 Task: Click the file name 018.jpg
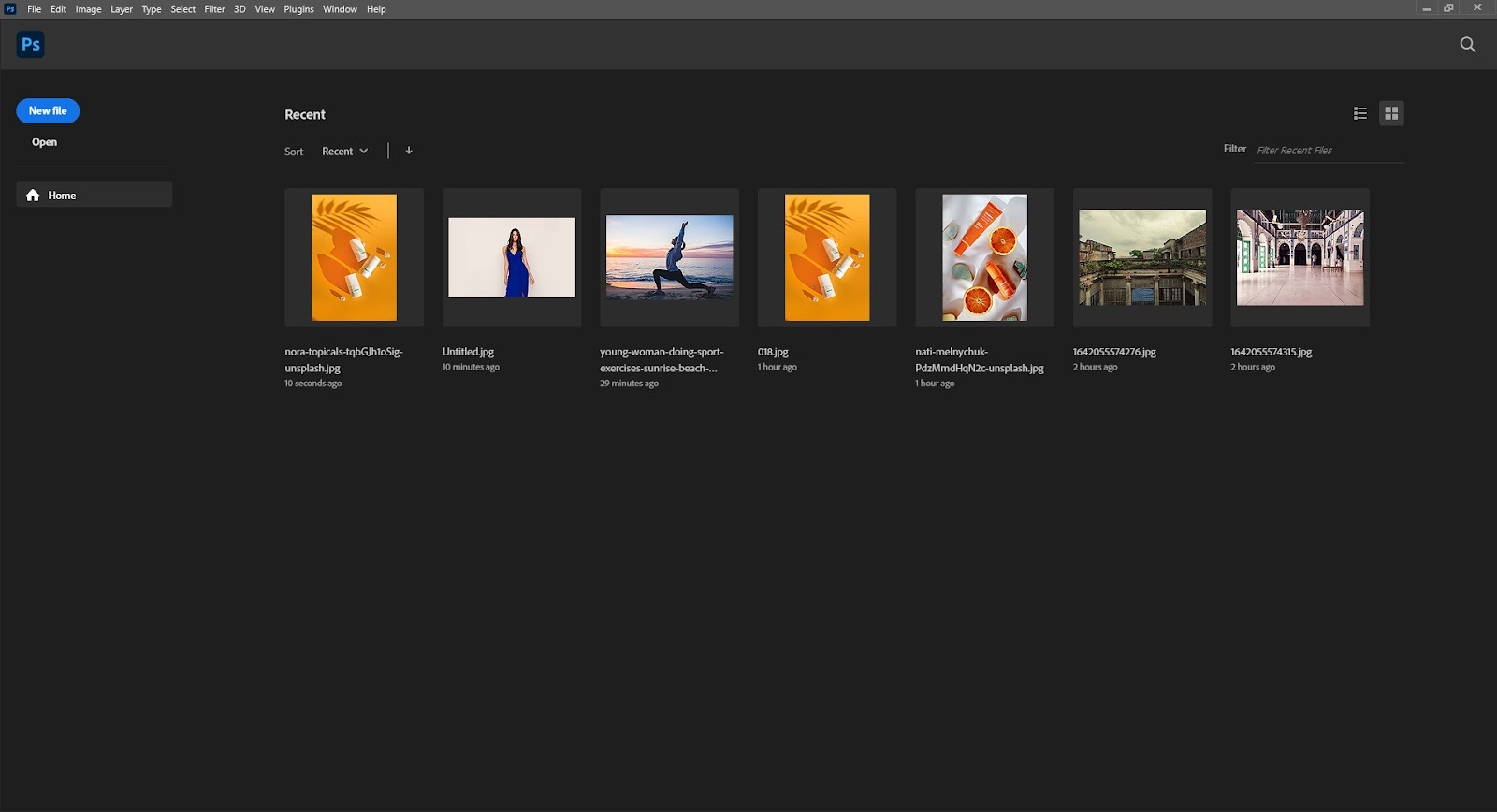tap(773, 352)
